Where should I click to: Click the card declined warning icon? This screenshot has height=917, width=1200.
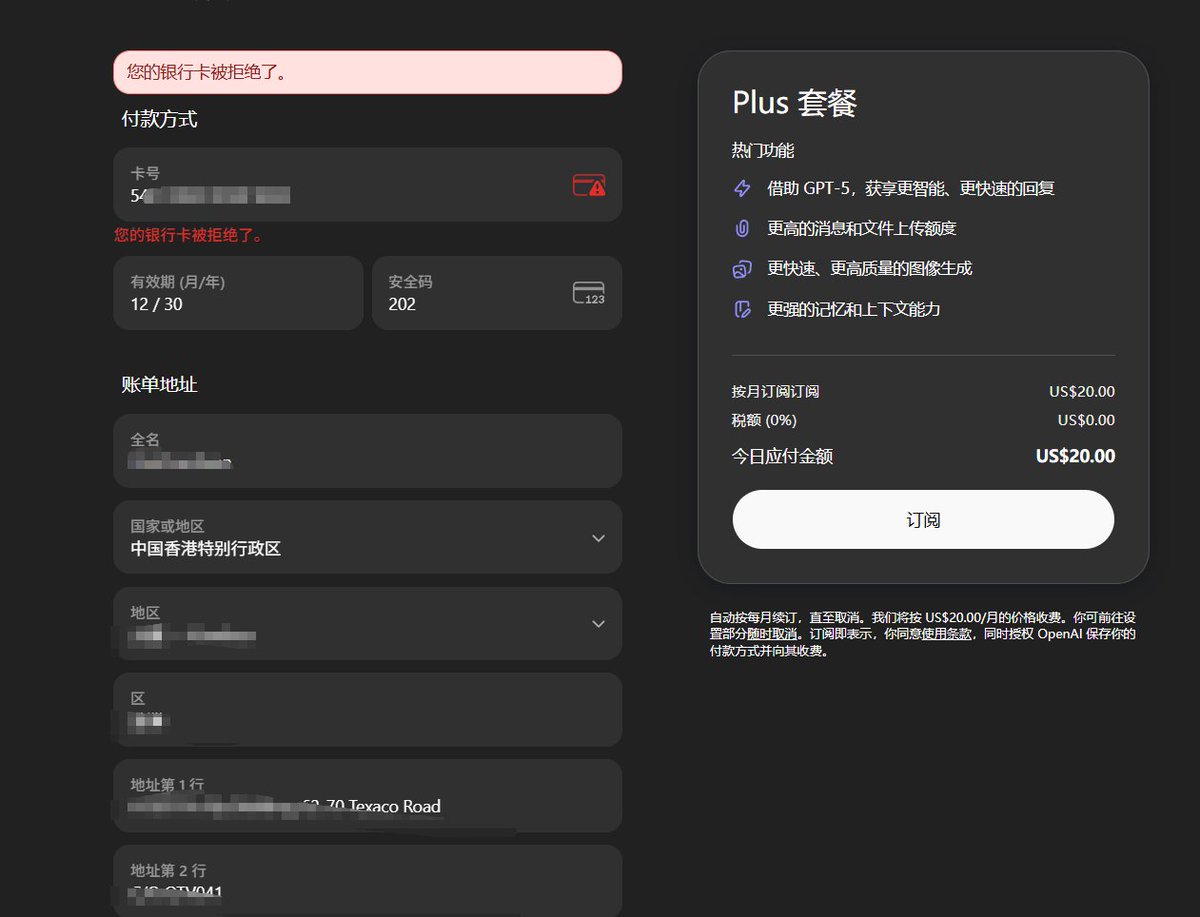[589, 185]
